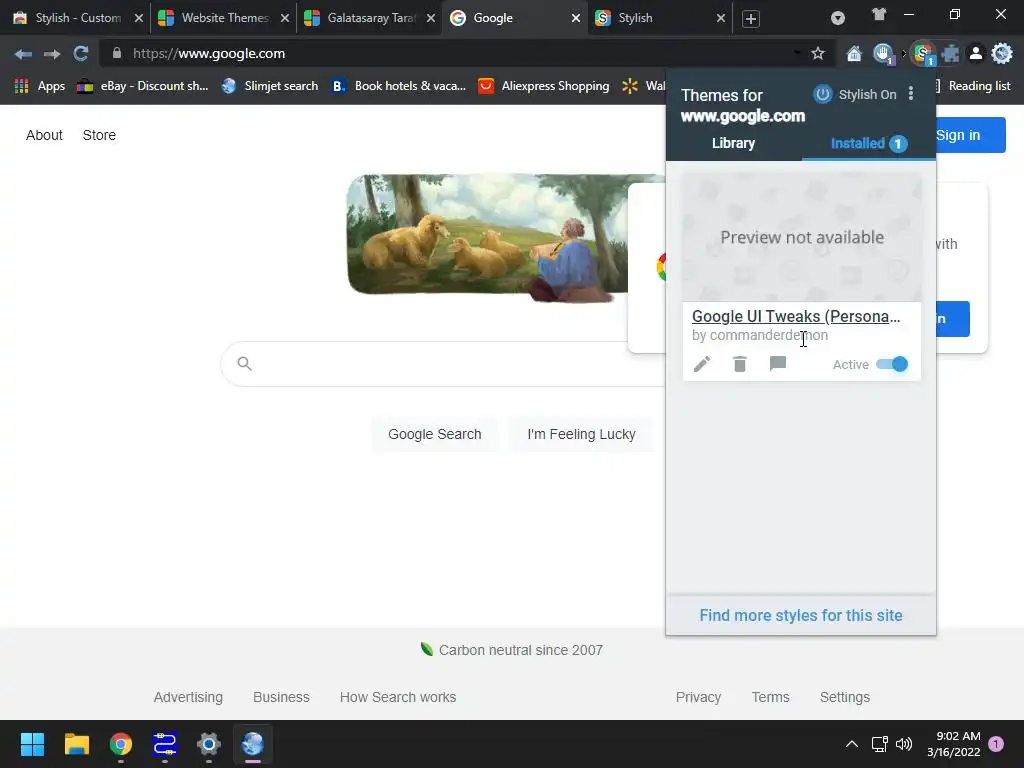This screenshot has height=768, width=1024.
Task: Delete the Google UI Tweaks style with the trash icon
Action: 739,364
